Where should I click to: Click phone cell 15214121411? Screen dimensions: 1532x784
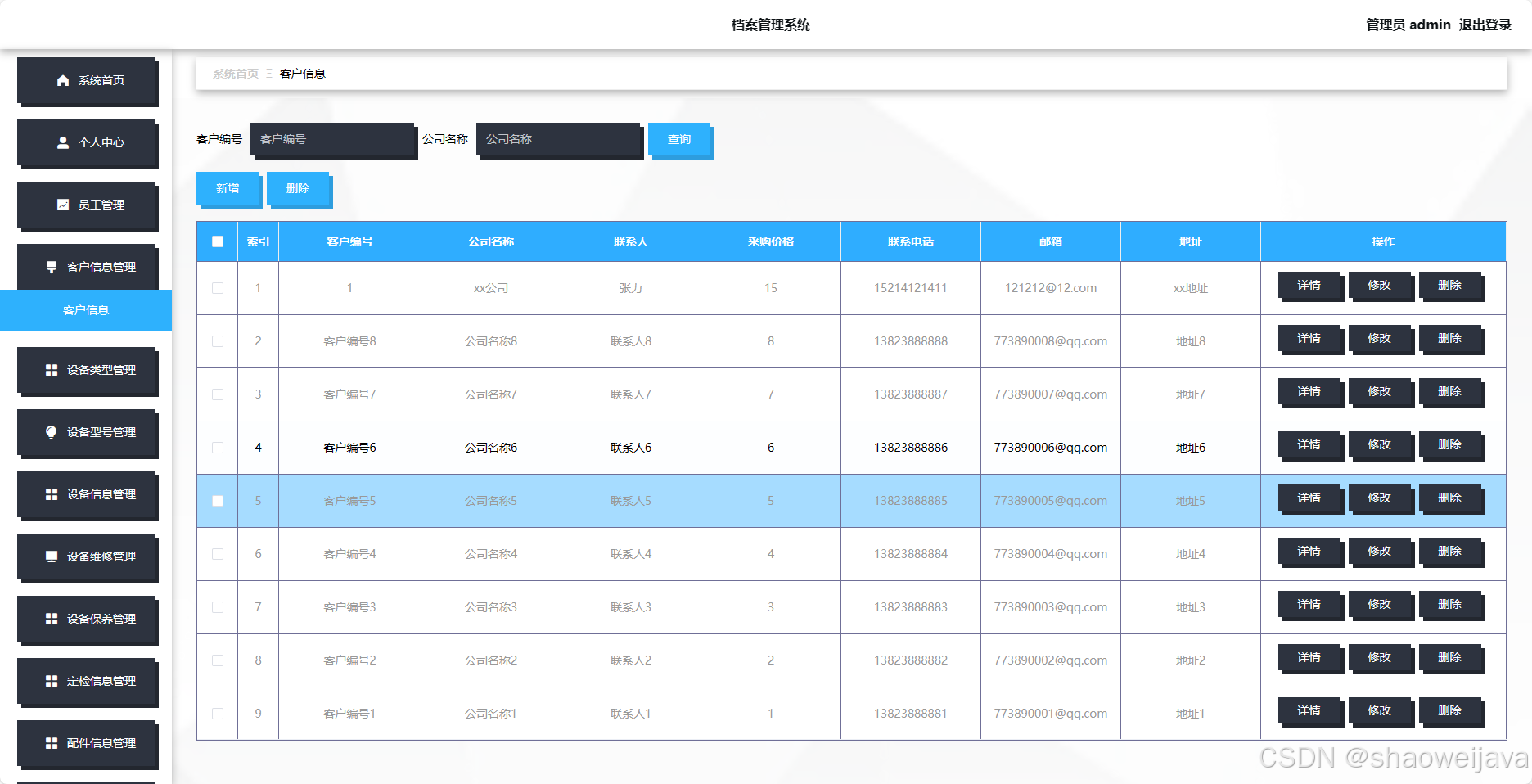click(911, 288)
